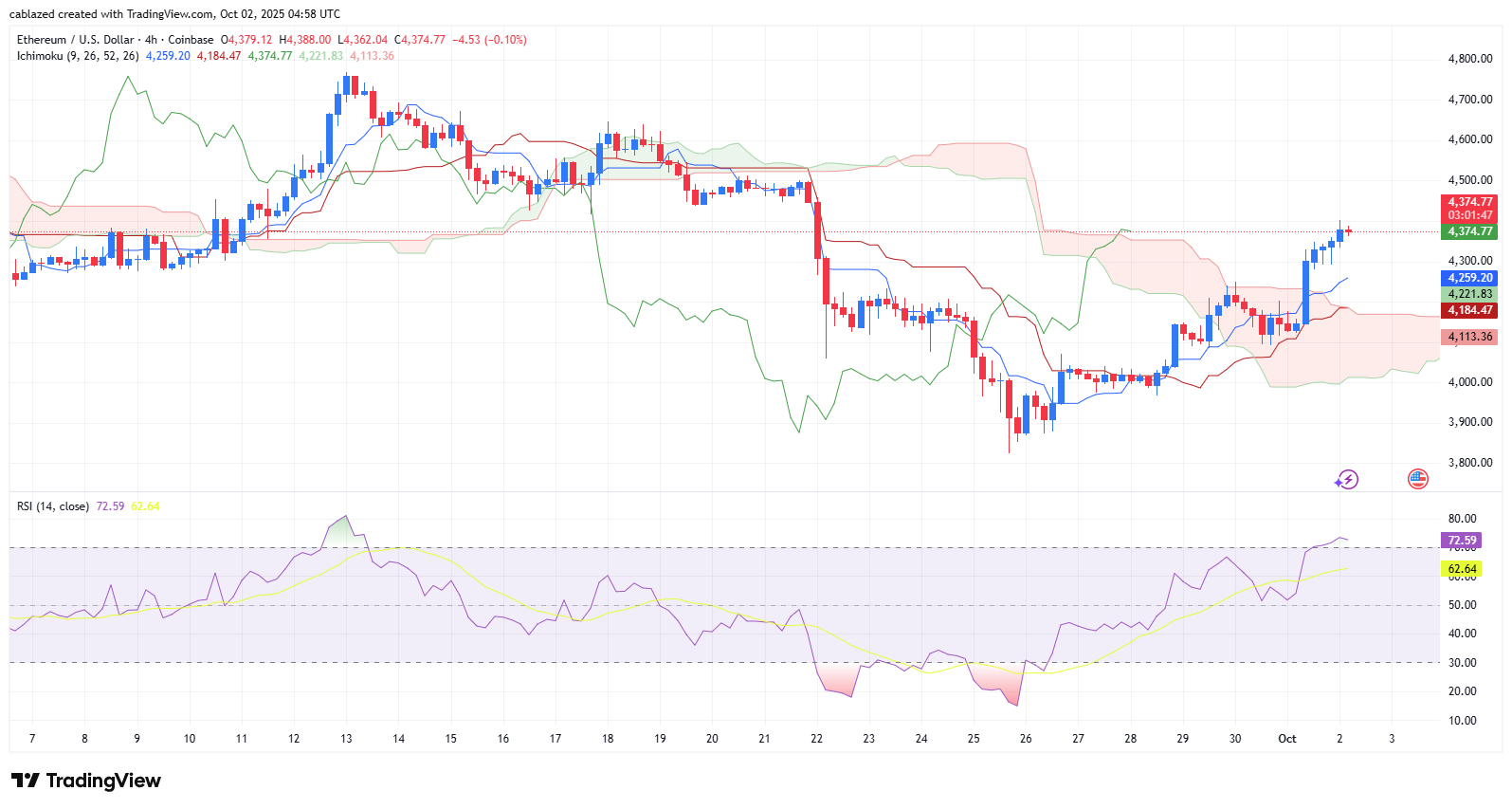
Task: Click the red last price label 4,374.77
Action: [1469, 202]
